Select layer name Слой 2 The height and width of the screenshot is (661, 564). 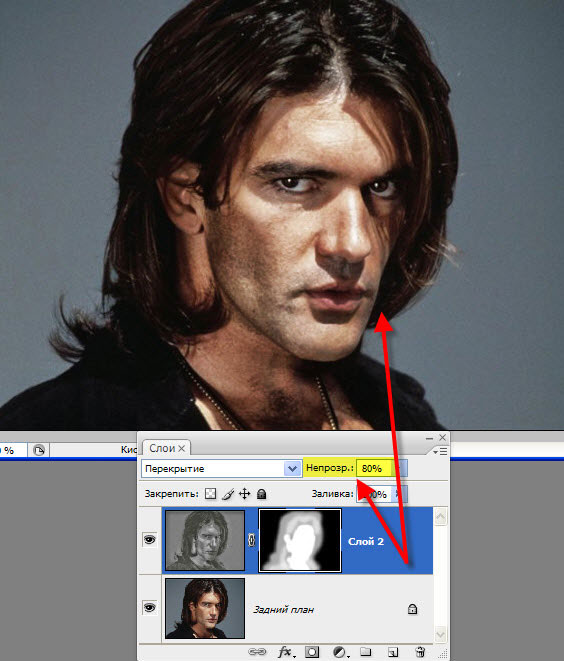point(366,541)
